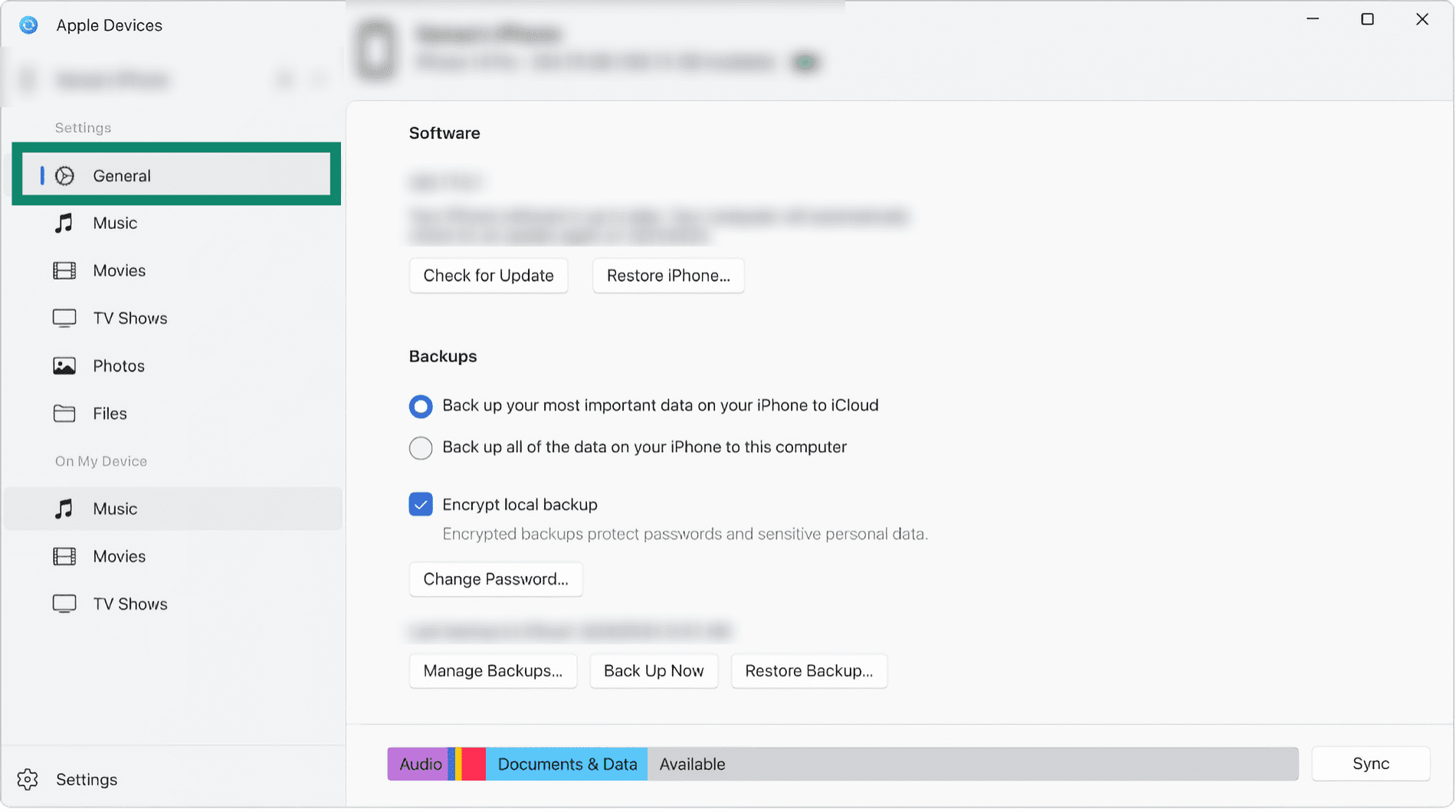Open Files section
This screenshot has width=1456, height=812.
point(173,414)
